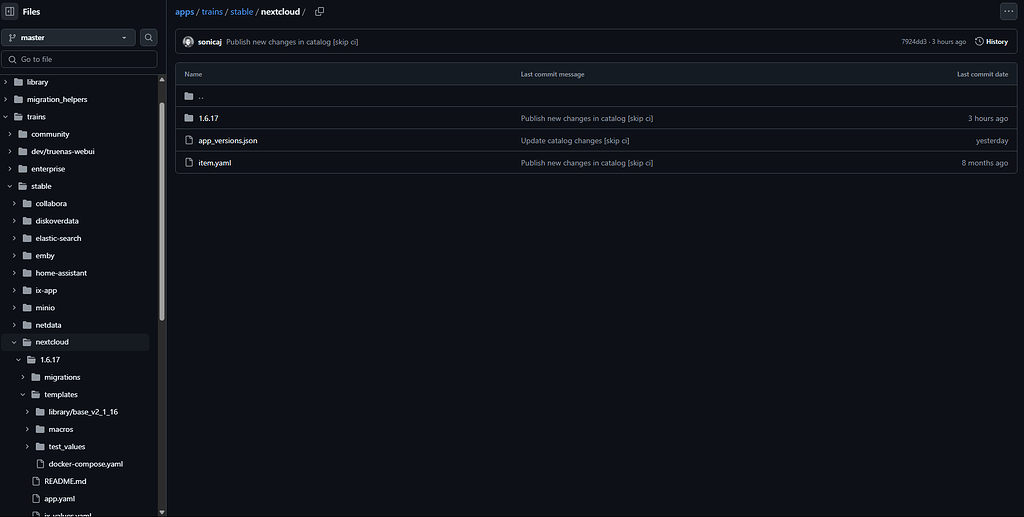Select home-assistant folder in tree
The width and height of the screenshot is (1024, 517).
[x=61, y=273]
